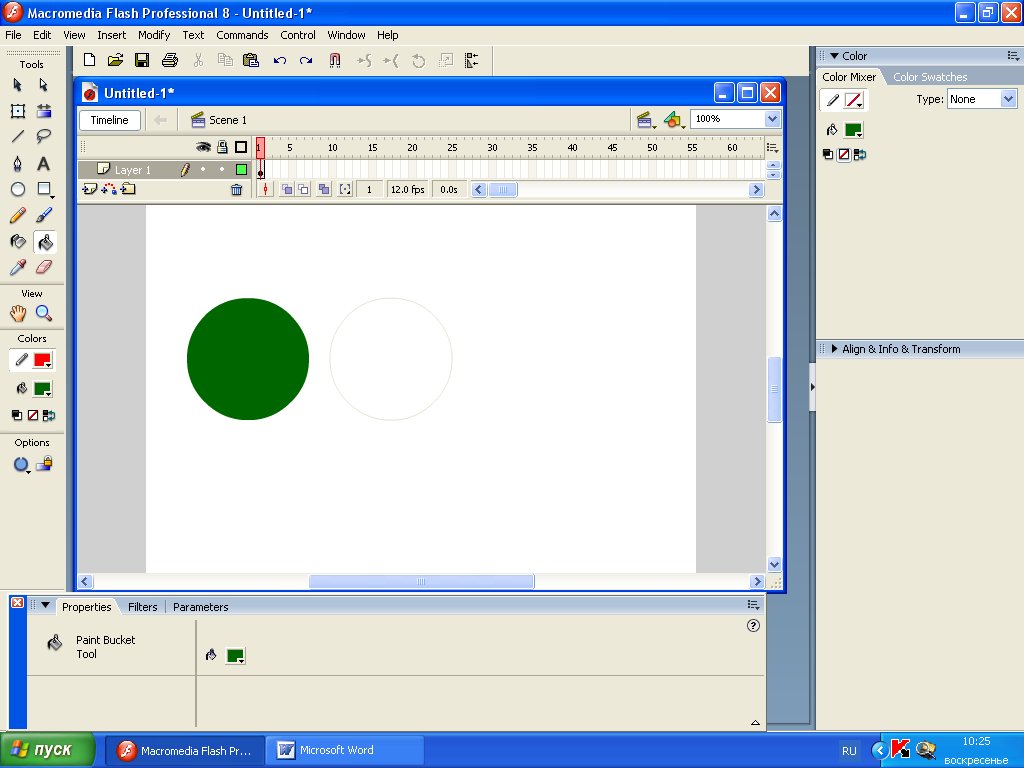Select the Lasso tool
Screen dimensions: 1024x768
44,136
